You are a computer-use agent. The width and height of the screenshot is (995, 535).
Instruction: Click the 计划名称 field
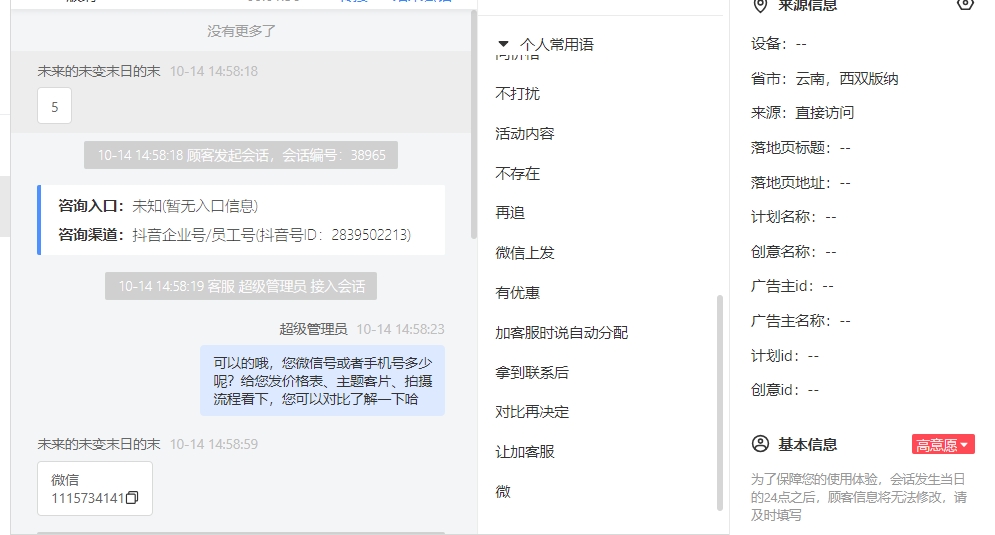coord(793,217)
